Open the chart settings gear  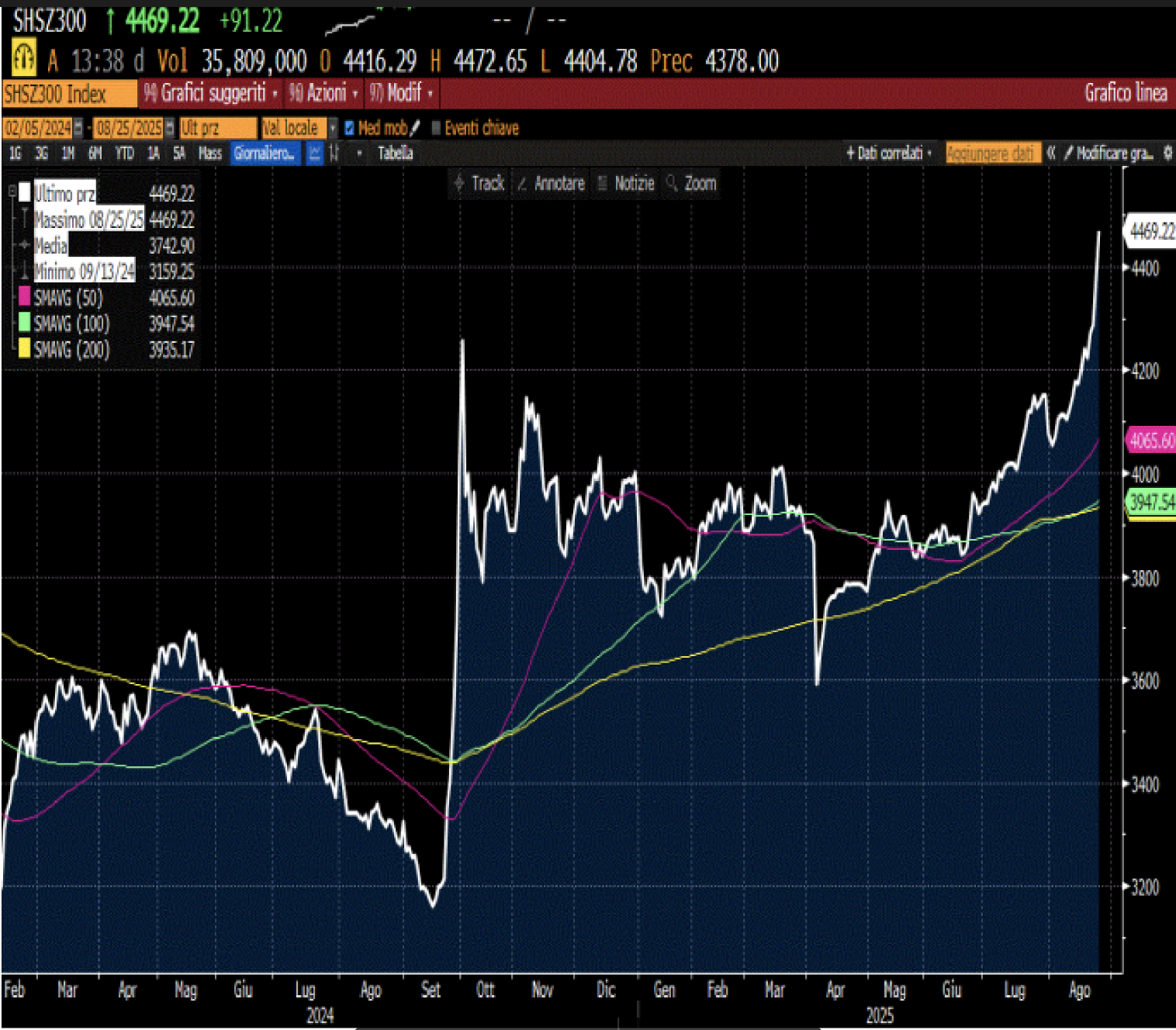point(1167,154)
